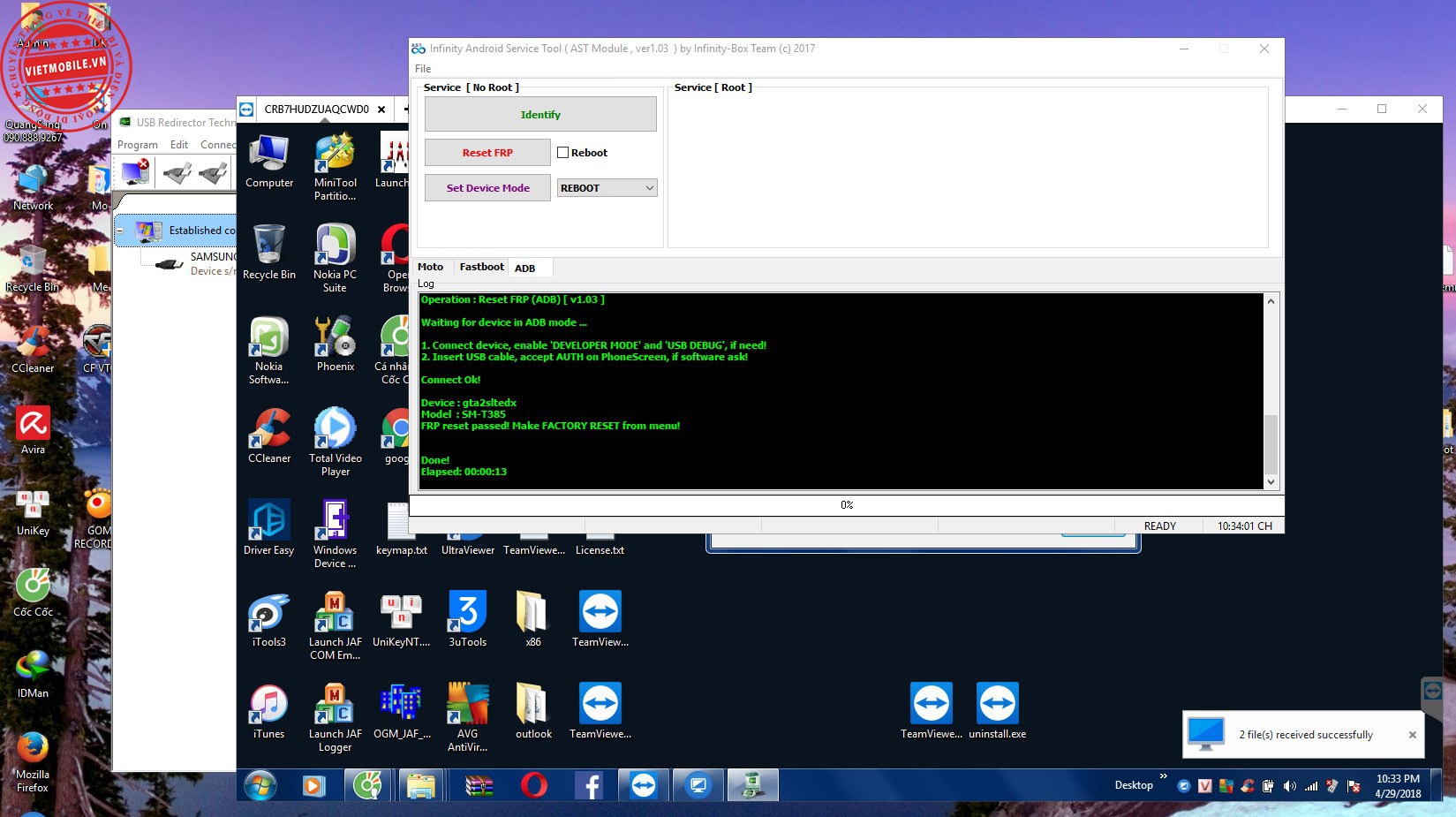This screenshot has height=817, width=1456.
Task: Open iTools3 shortcut
Action: [269, 620]
